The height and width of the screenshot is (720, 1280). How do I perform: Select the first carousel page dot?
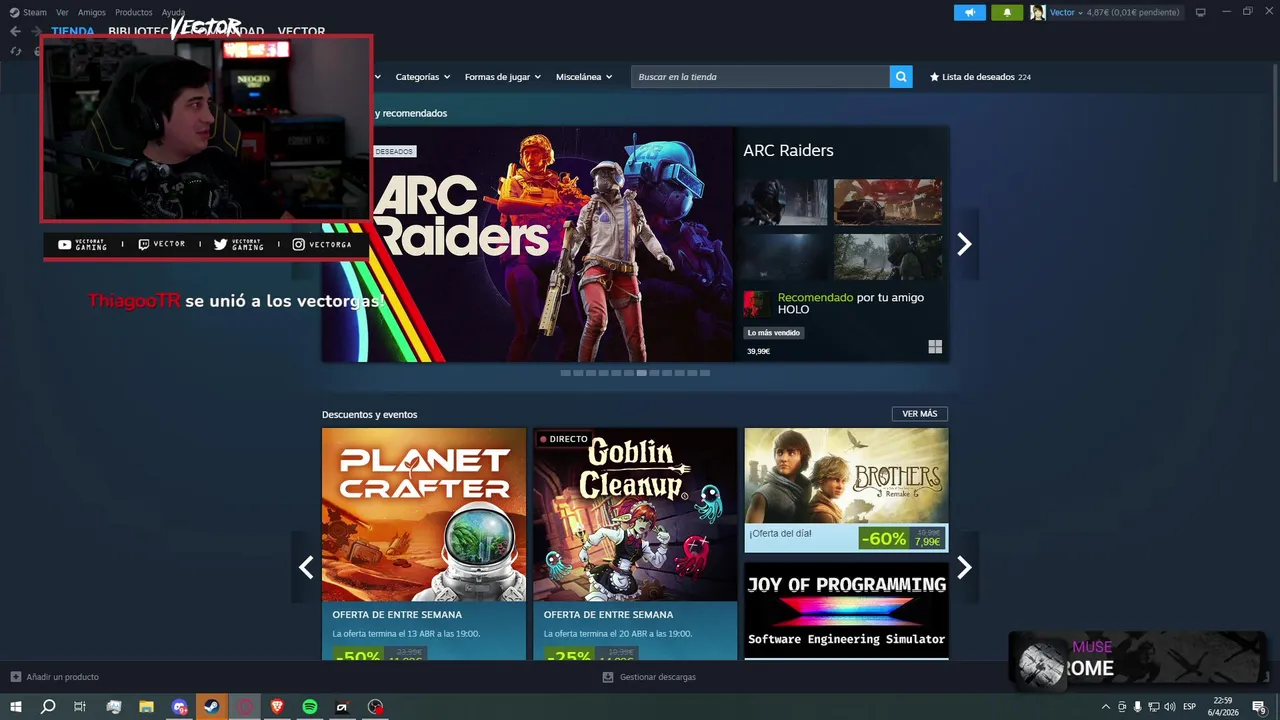tap(566, 373)
